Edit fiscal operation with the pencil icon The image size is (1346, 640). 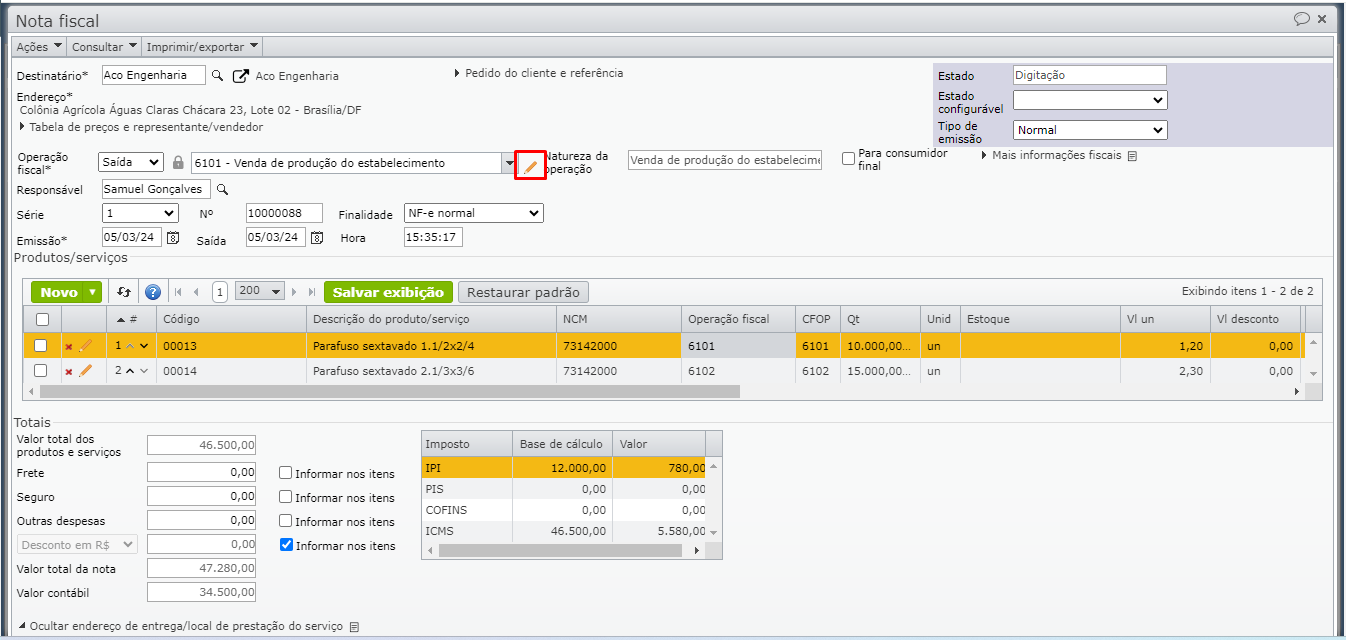tap(531, 165)
